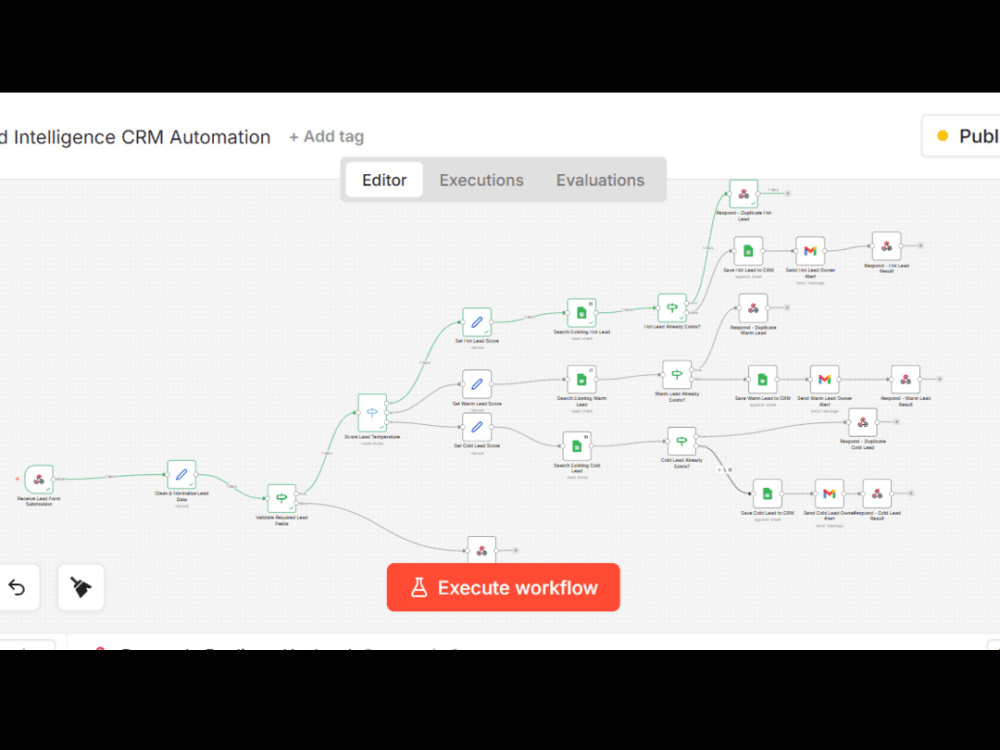This screenshot has width=1000, height=750.
Task: Open the Set Warm Lead Score node
Action: tap(477, 385)
